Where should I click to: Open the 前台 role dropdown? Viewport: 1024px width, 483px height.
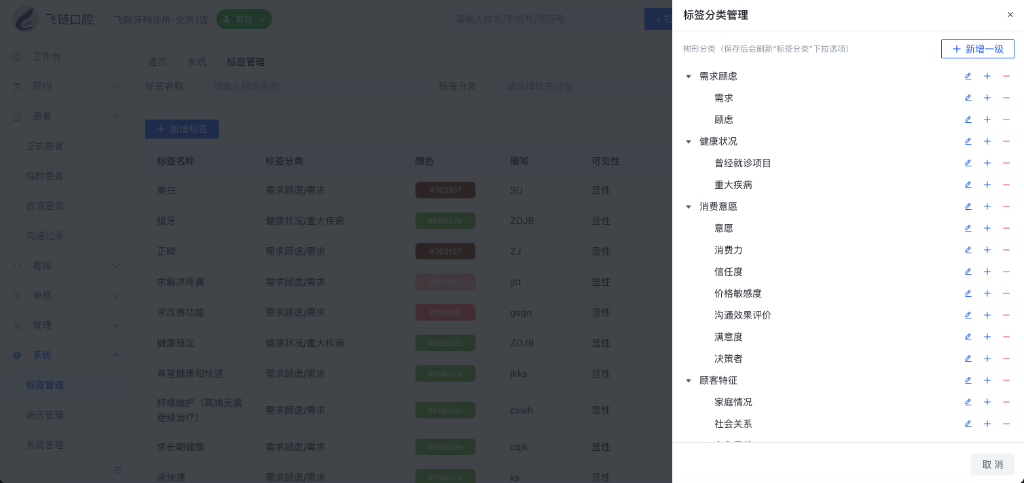(244, 20)
